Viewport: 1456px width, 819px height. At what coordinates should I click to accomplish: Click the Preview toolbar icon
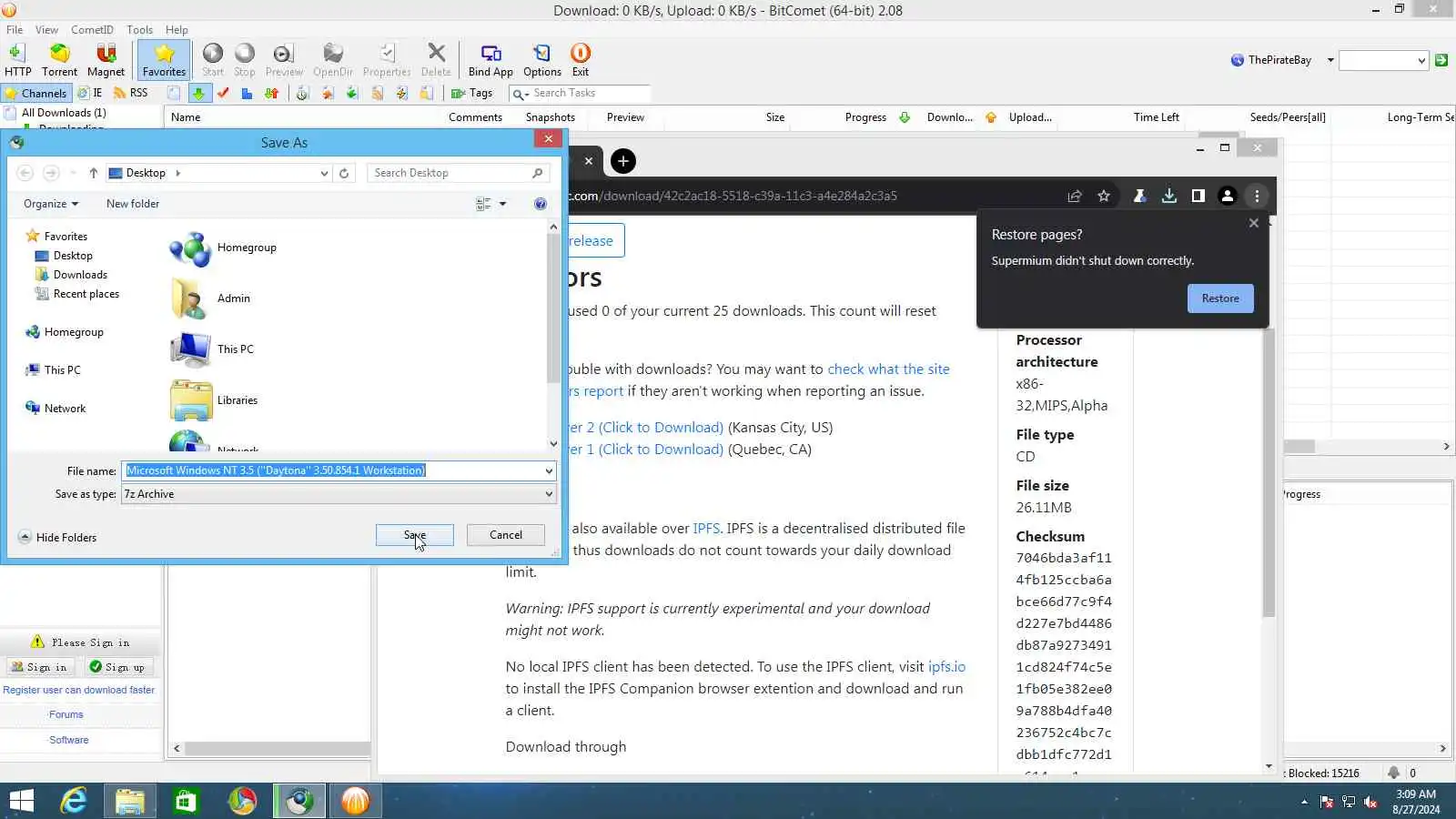pyautogui.click(x=284, y=60)
